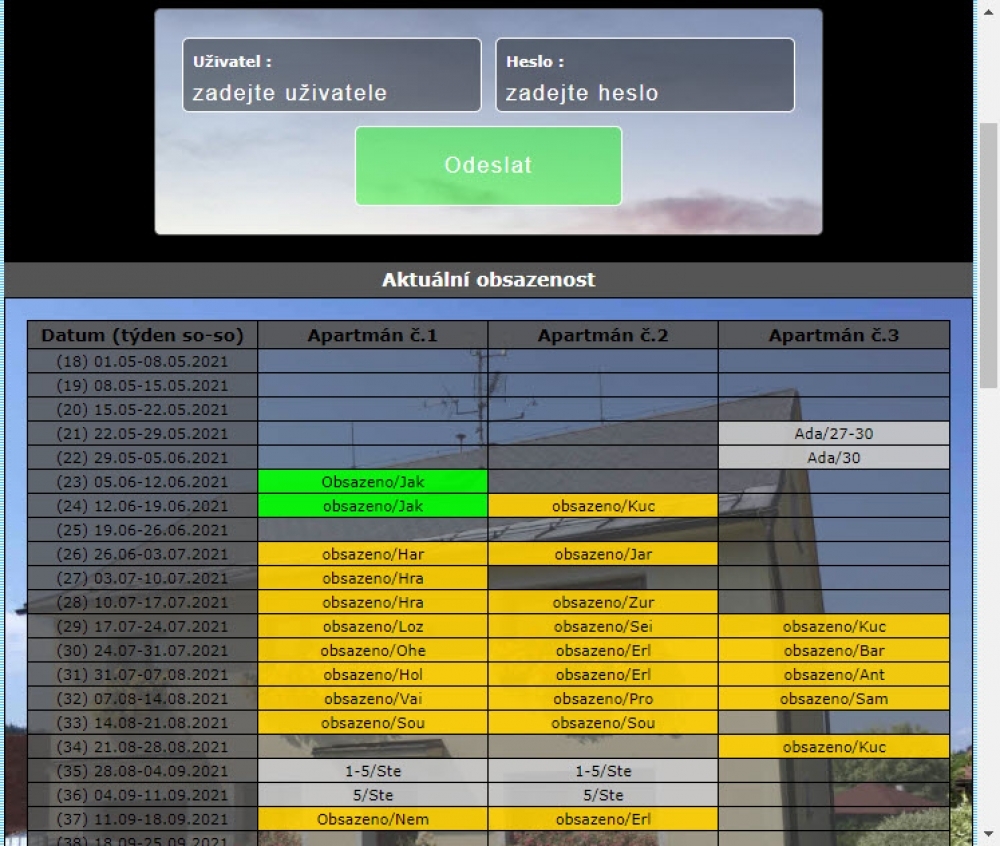This screenshot has height=846, width=1000.
Task: Select date row (33) 14.08-21.08.2021
Action: [142, 723]
